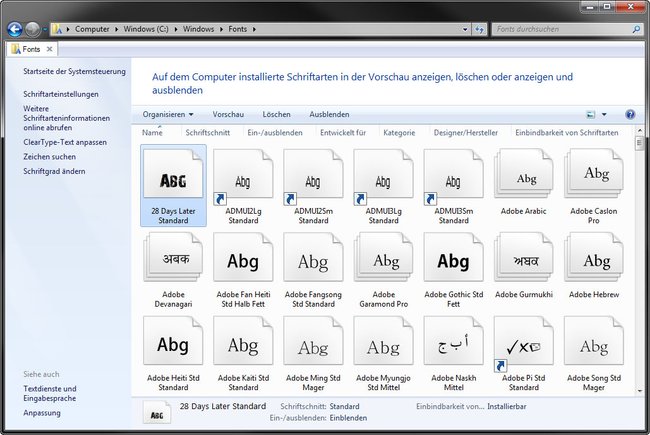The image size is (650, 435).
Task: Open the Anpassung link
Action: 42,413
